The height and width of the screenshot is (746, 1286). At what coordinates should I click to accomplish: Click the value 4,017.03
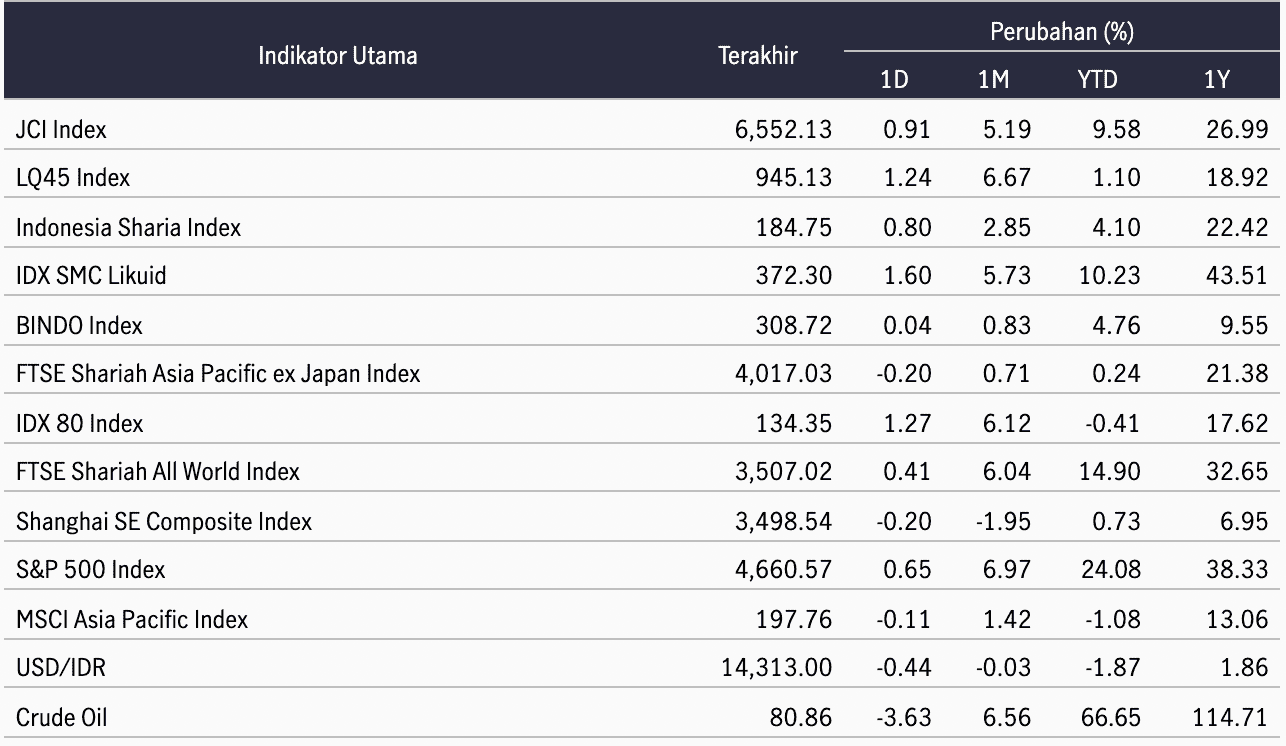[784, 374]
